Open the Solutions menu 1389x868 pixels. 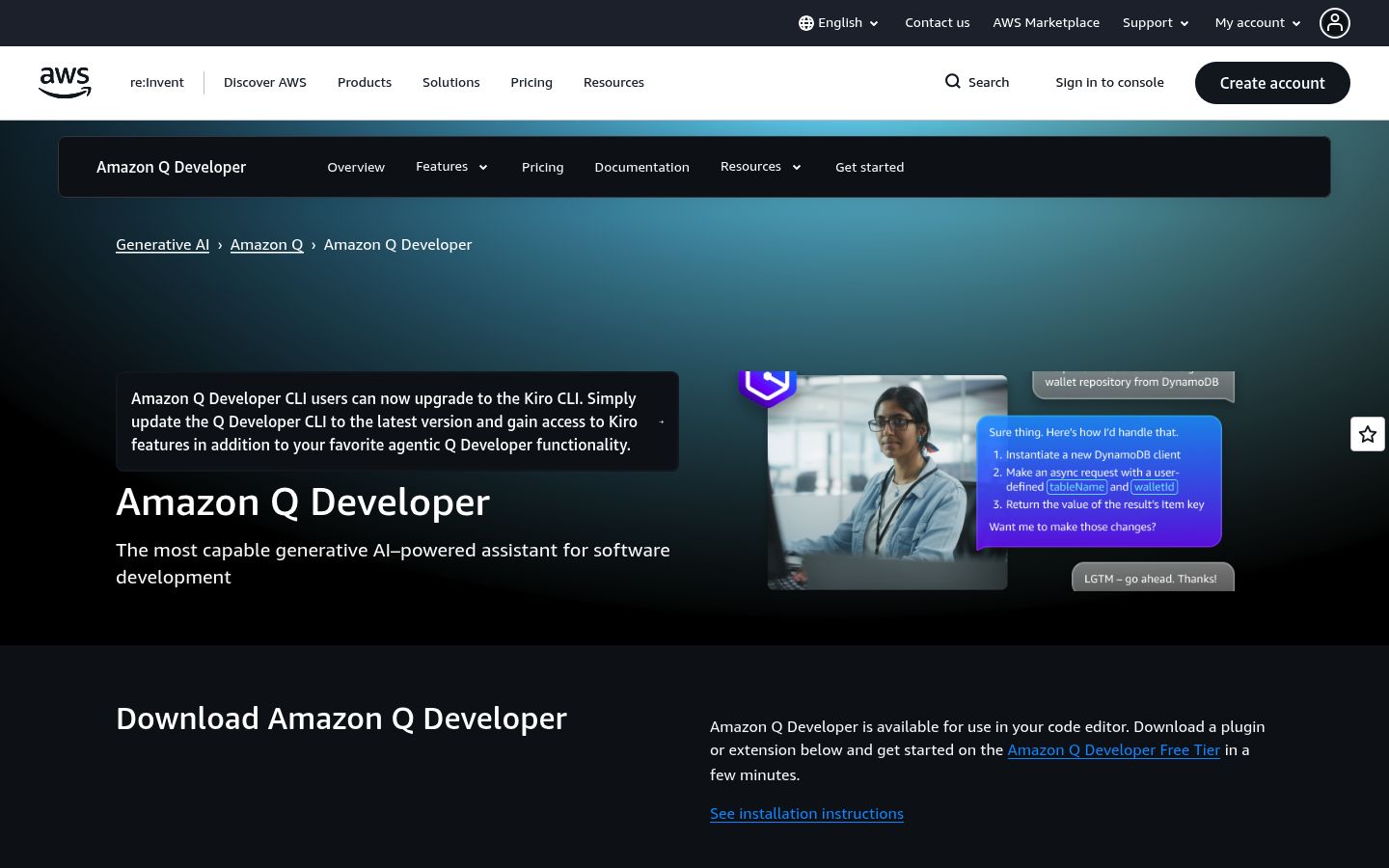point(451,83)
